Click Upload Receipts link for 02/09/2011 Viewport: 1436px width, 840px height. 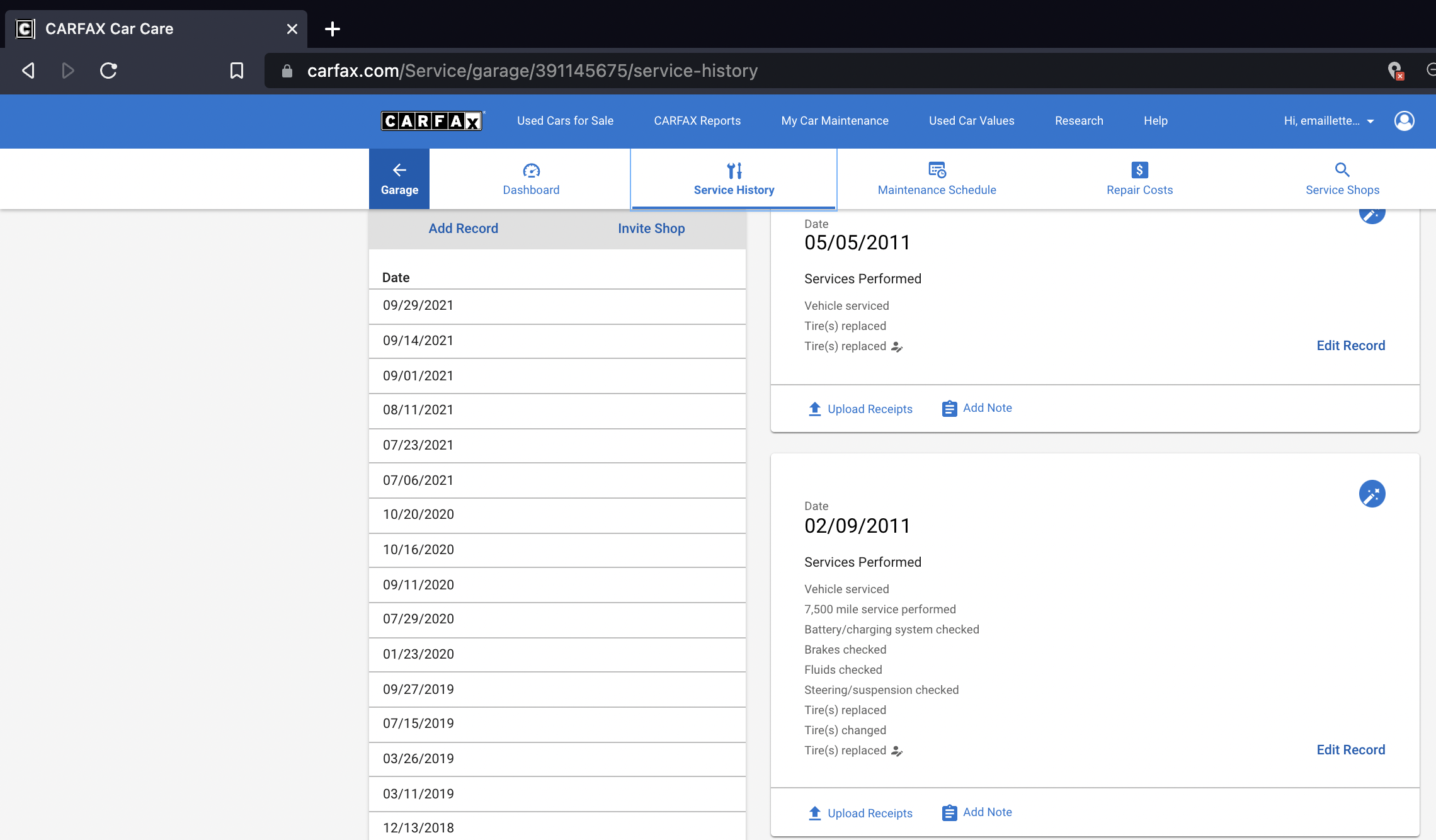(x=870, y=814)
